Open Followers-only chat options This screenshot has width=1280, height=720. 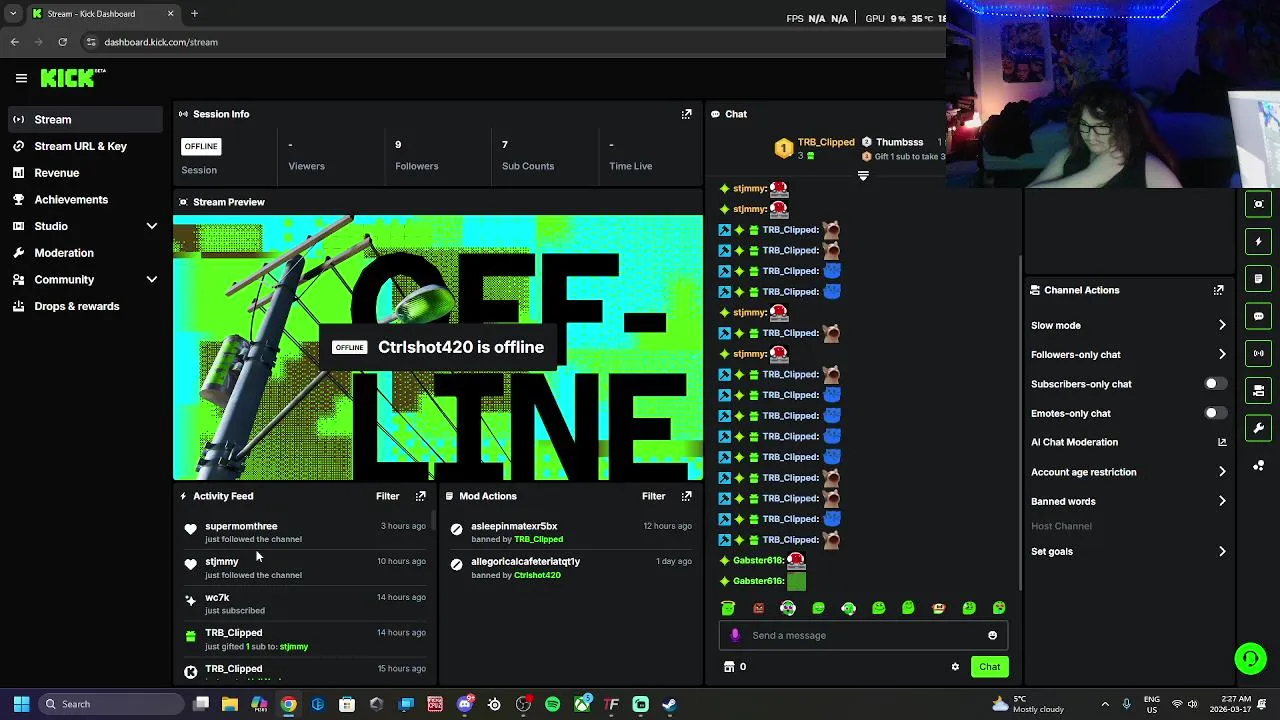click(x=1128, y=354)
